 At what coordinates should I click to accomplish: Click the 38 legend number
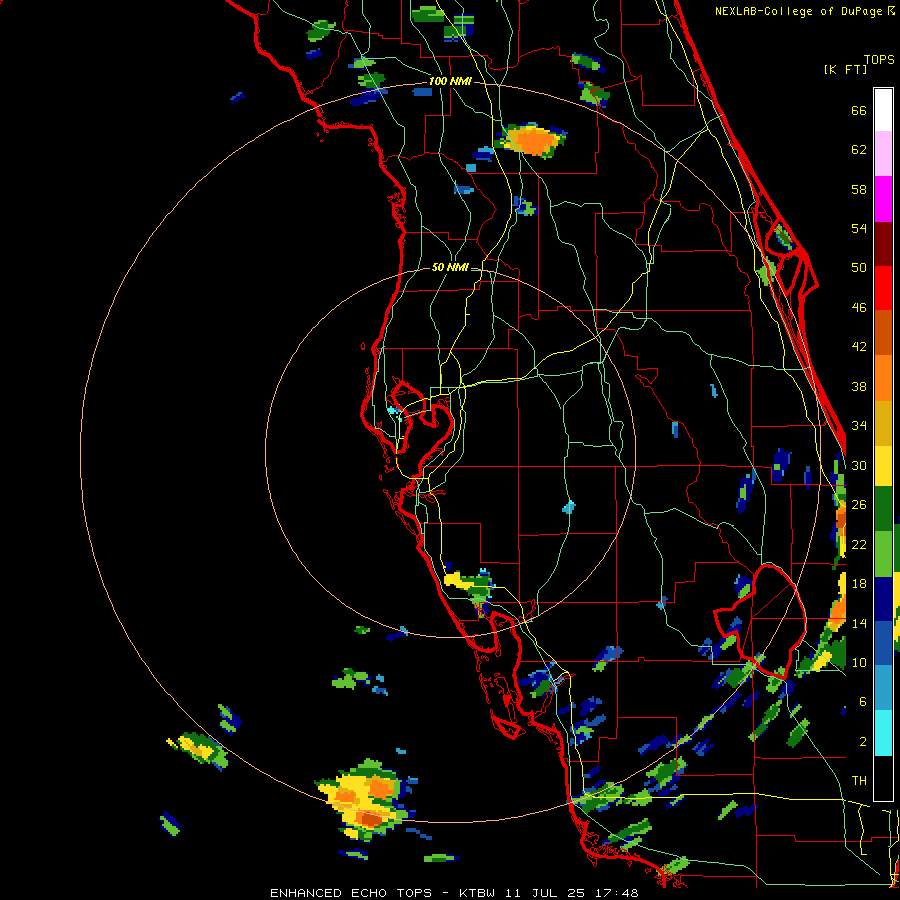tap(859, 386)
